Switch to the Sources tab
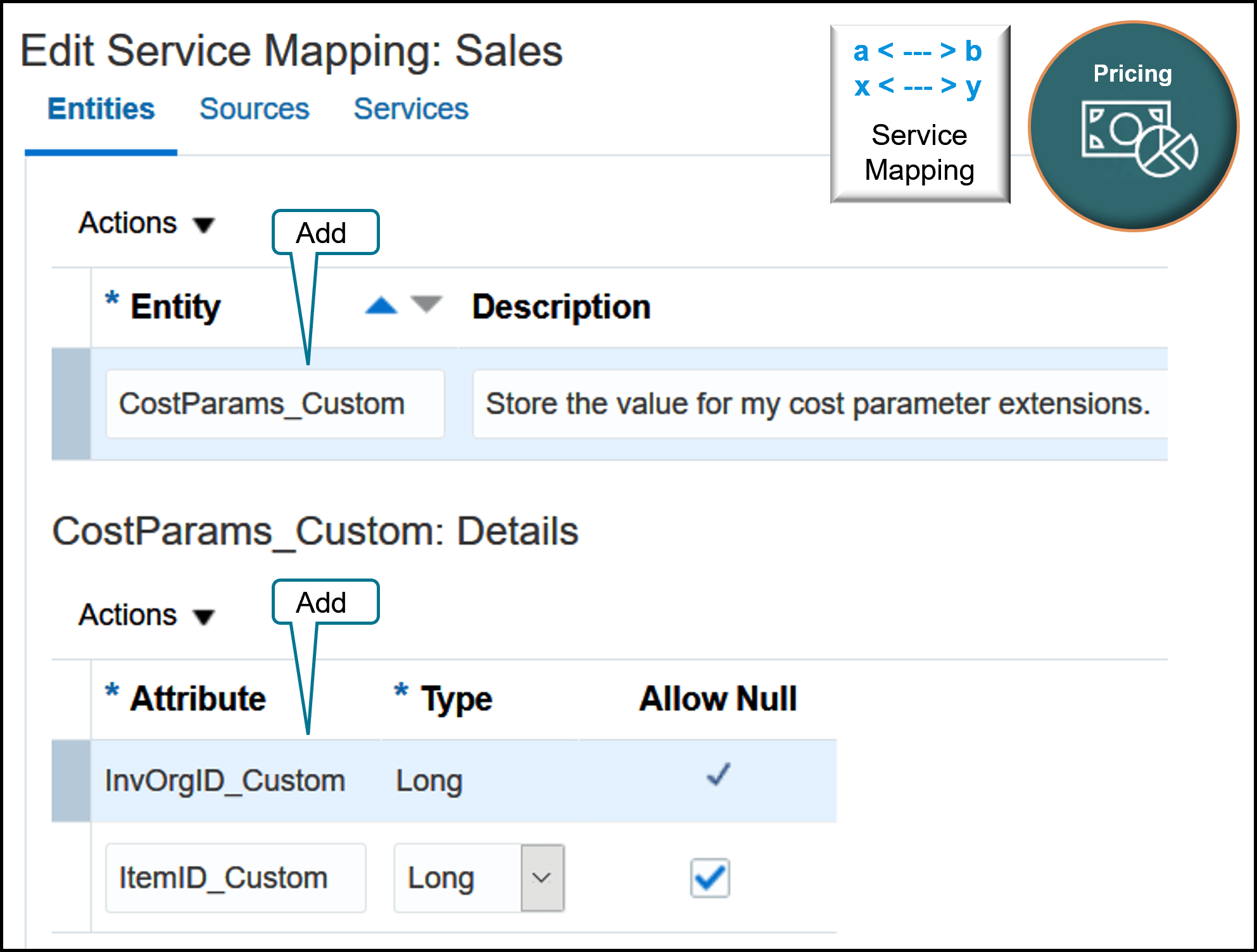 click(254, 109)
